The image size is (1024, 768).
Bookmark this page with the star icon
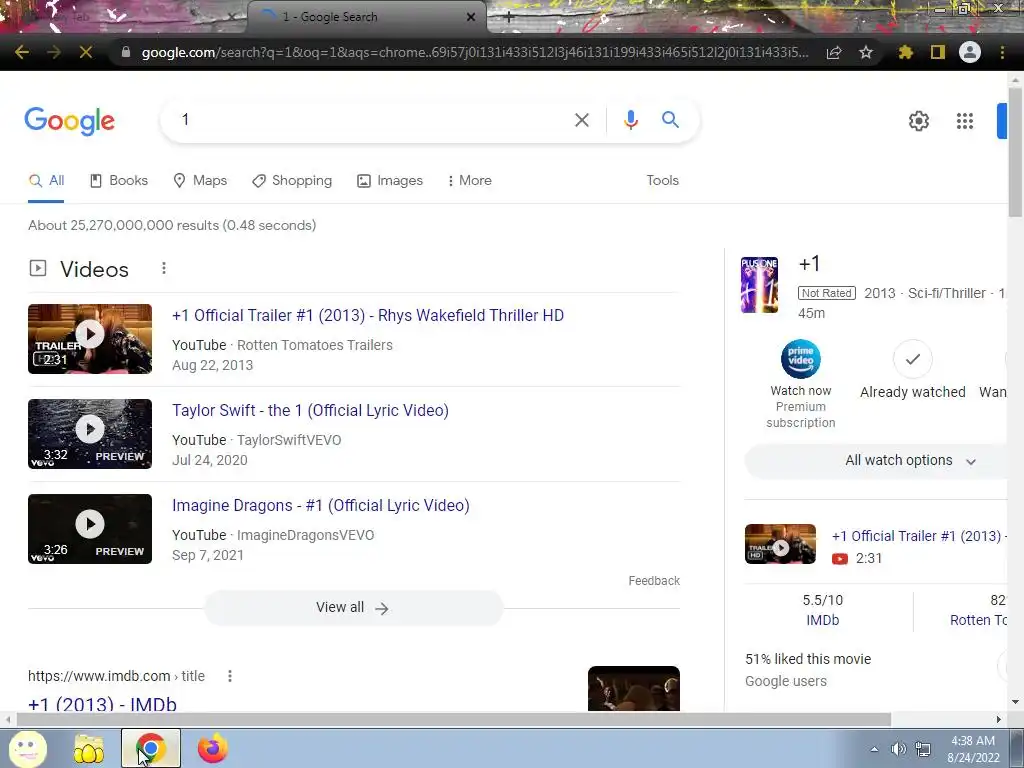tap(866, 52)
